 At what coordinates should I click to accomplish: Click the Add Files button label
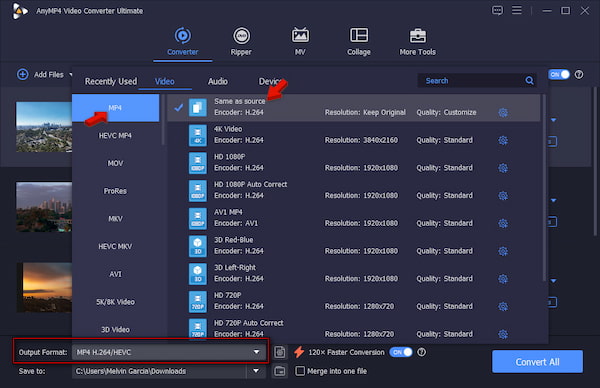click(49, 75)
